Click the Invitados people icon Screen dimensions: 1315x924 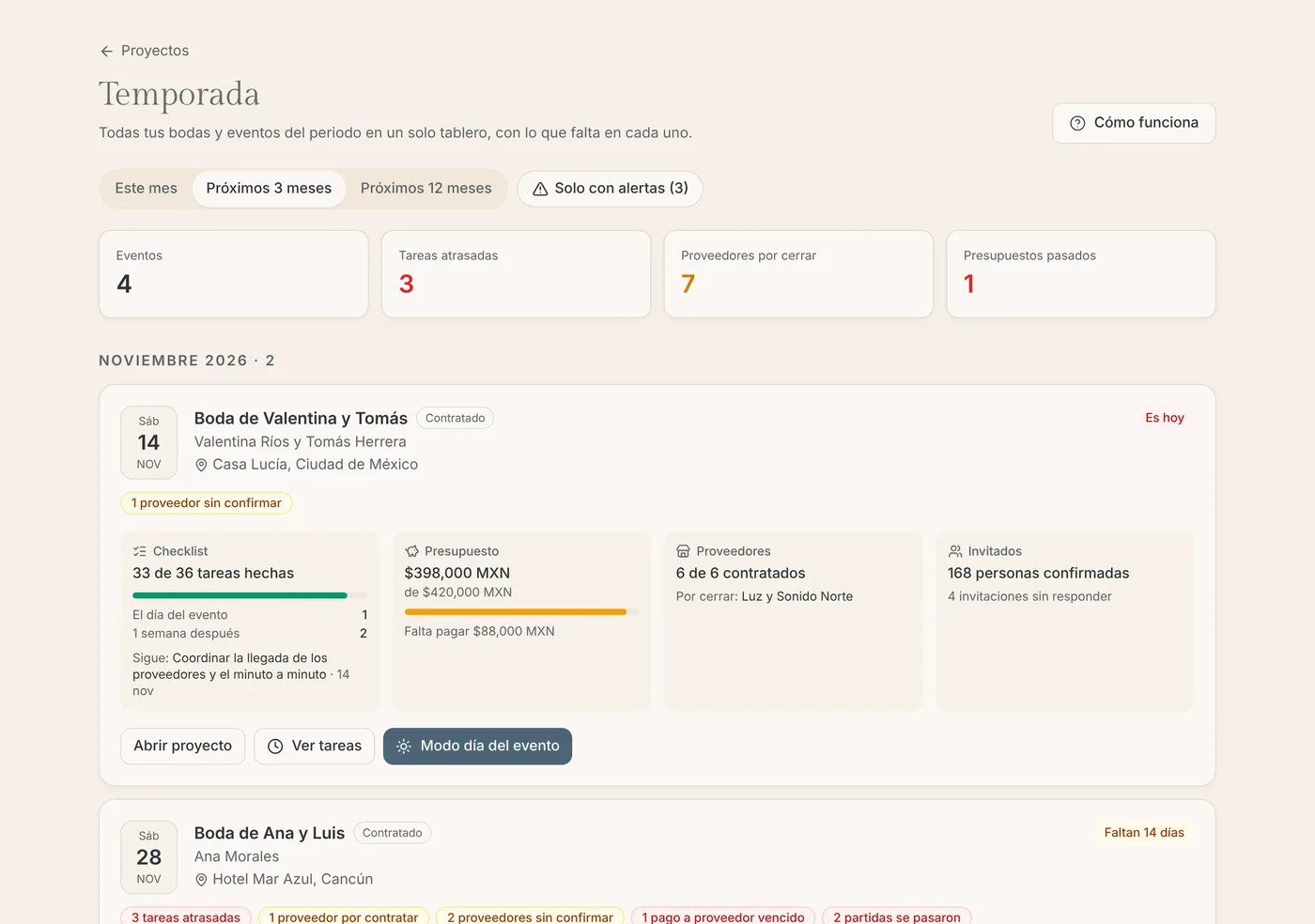[x=955, y=551]
